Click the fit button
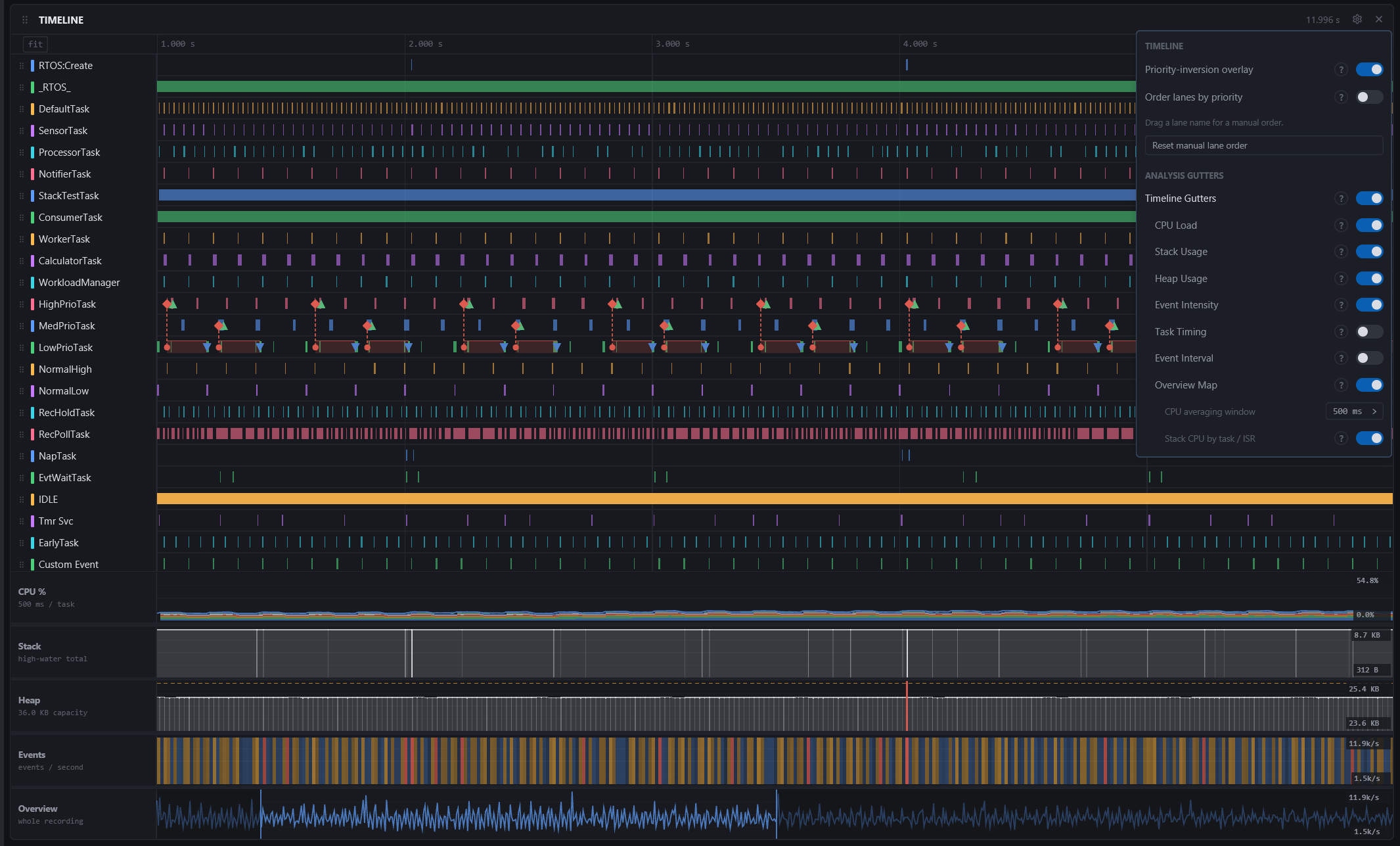1400x846 pixels. tap(35, 44)
